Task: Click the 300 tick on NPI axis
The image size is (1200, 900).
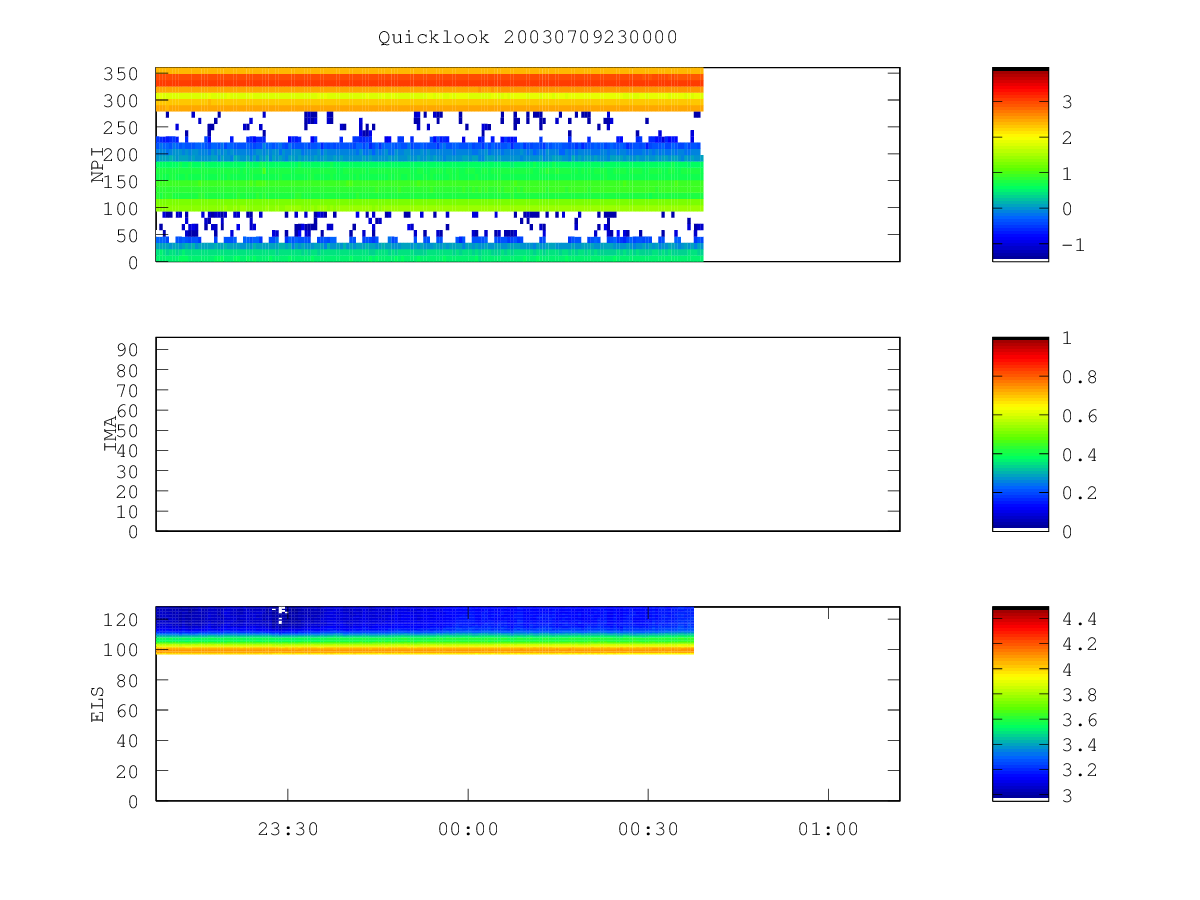Action: click(123, 101)
